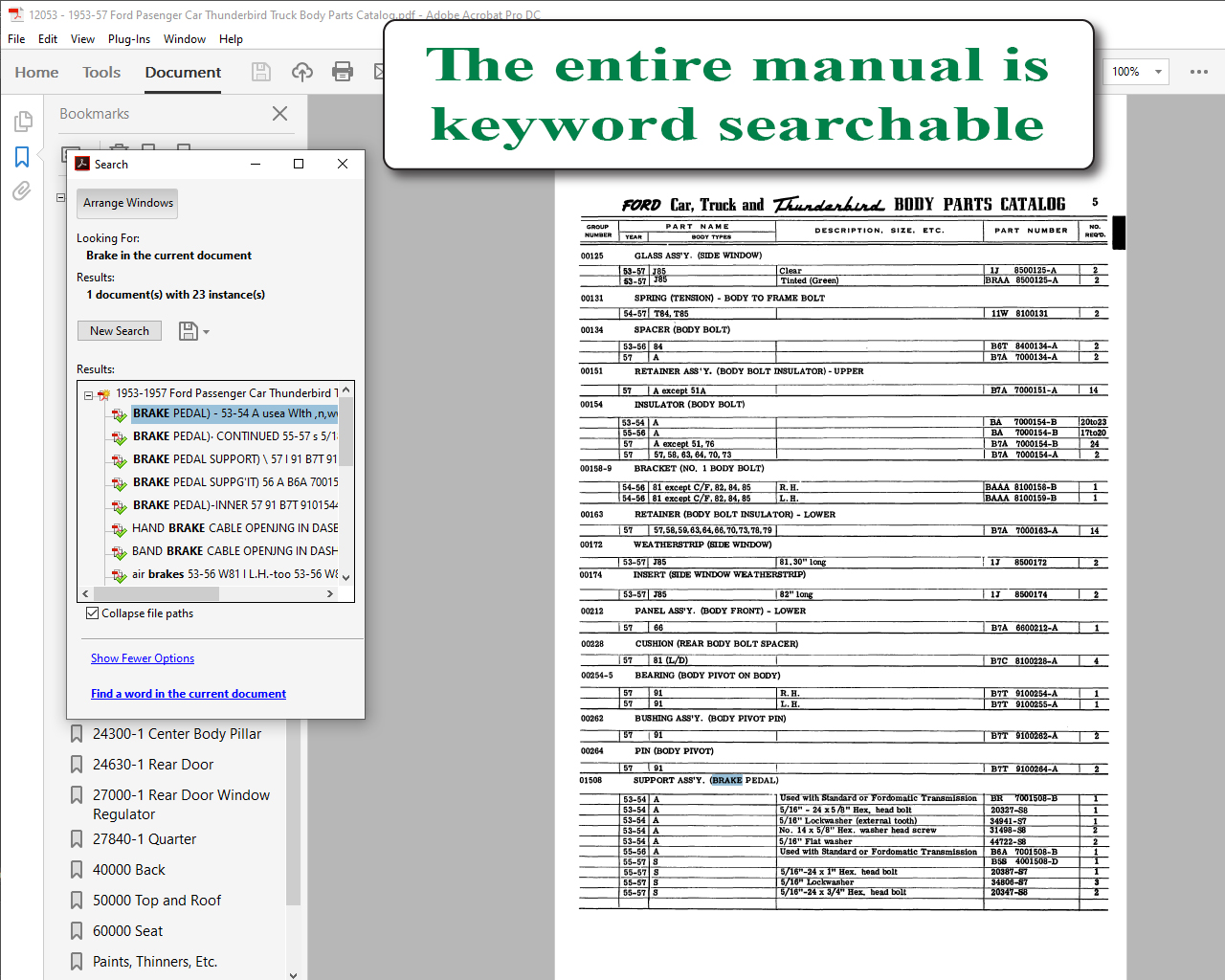The width and height of the screenshot is (1225, 980).
Task: Switch to the Tools tab
Action: [101, 72]
